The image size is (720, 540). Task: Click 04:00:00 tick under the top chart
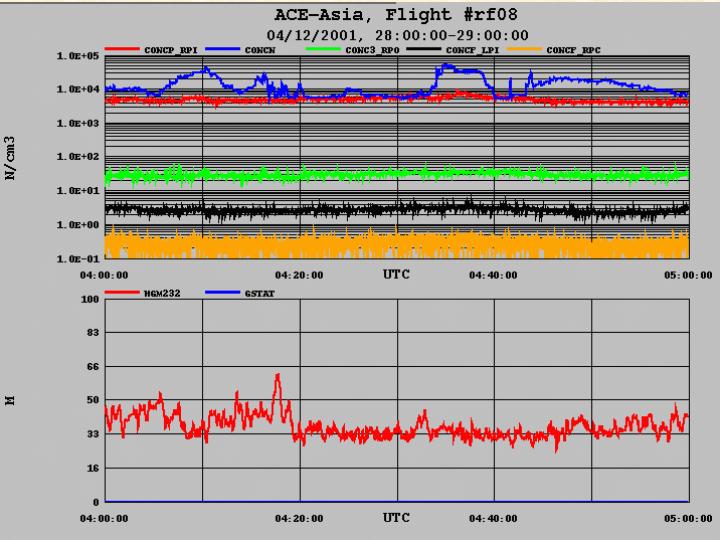(x=104, y=275)
